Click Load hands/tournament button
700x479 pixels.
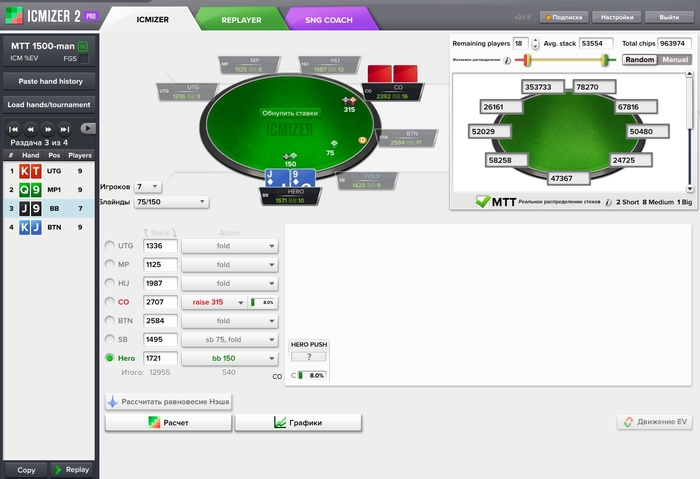pyautogui.click(x=49, y=104)
